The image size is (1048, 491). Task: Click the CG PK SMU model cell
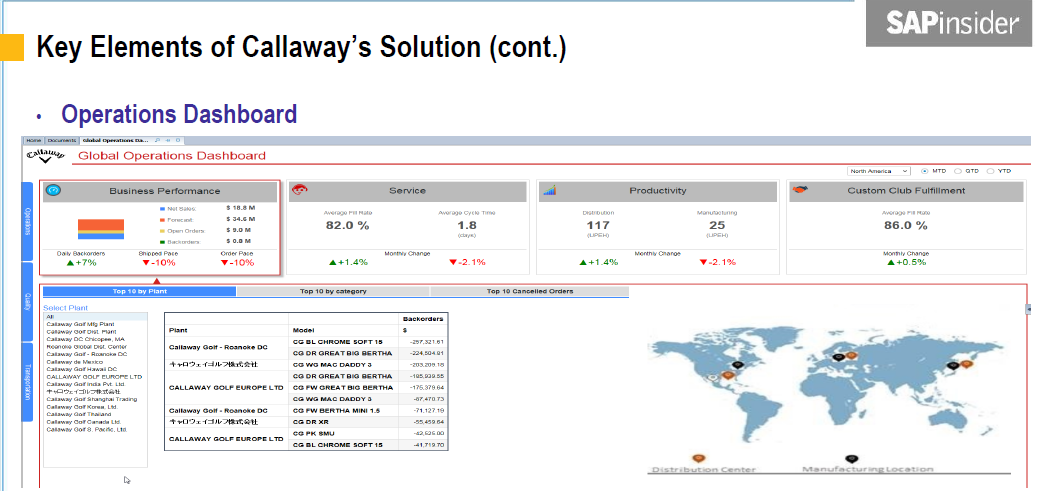tap(342, 433)
